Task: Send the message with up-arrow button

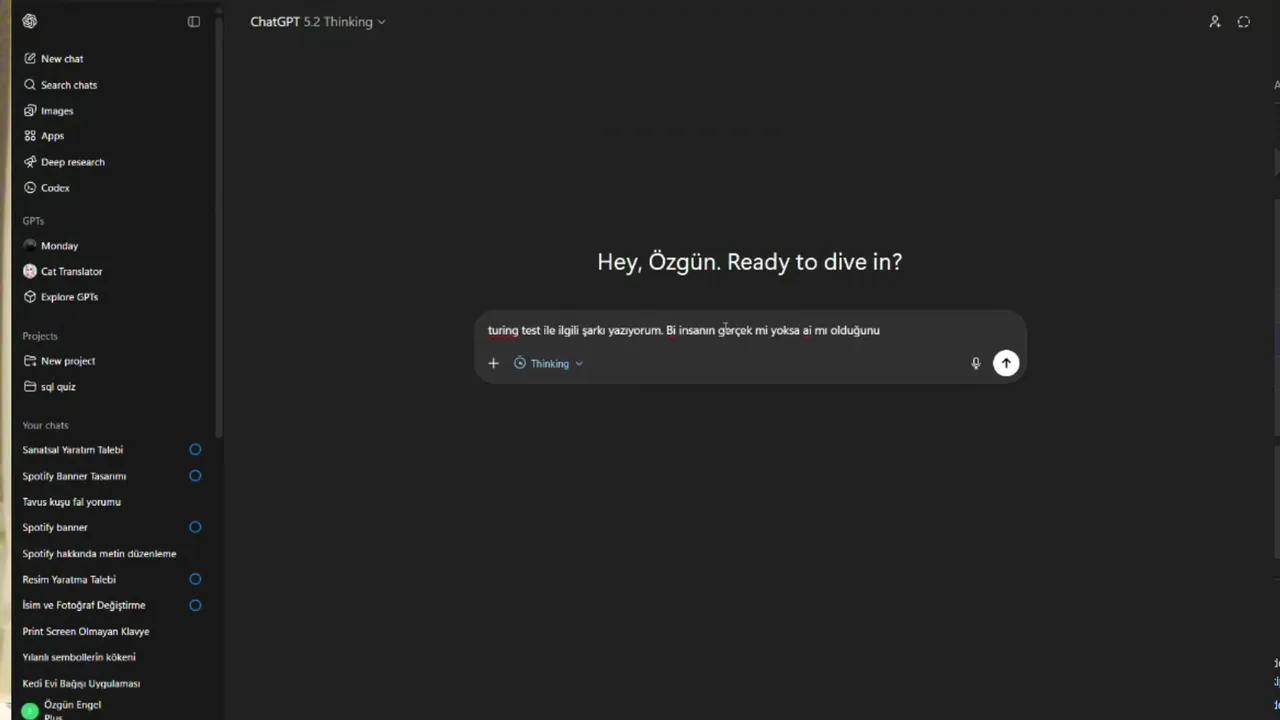Action: [1006, 363]
